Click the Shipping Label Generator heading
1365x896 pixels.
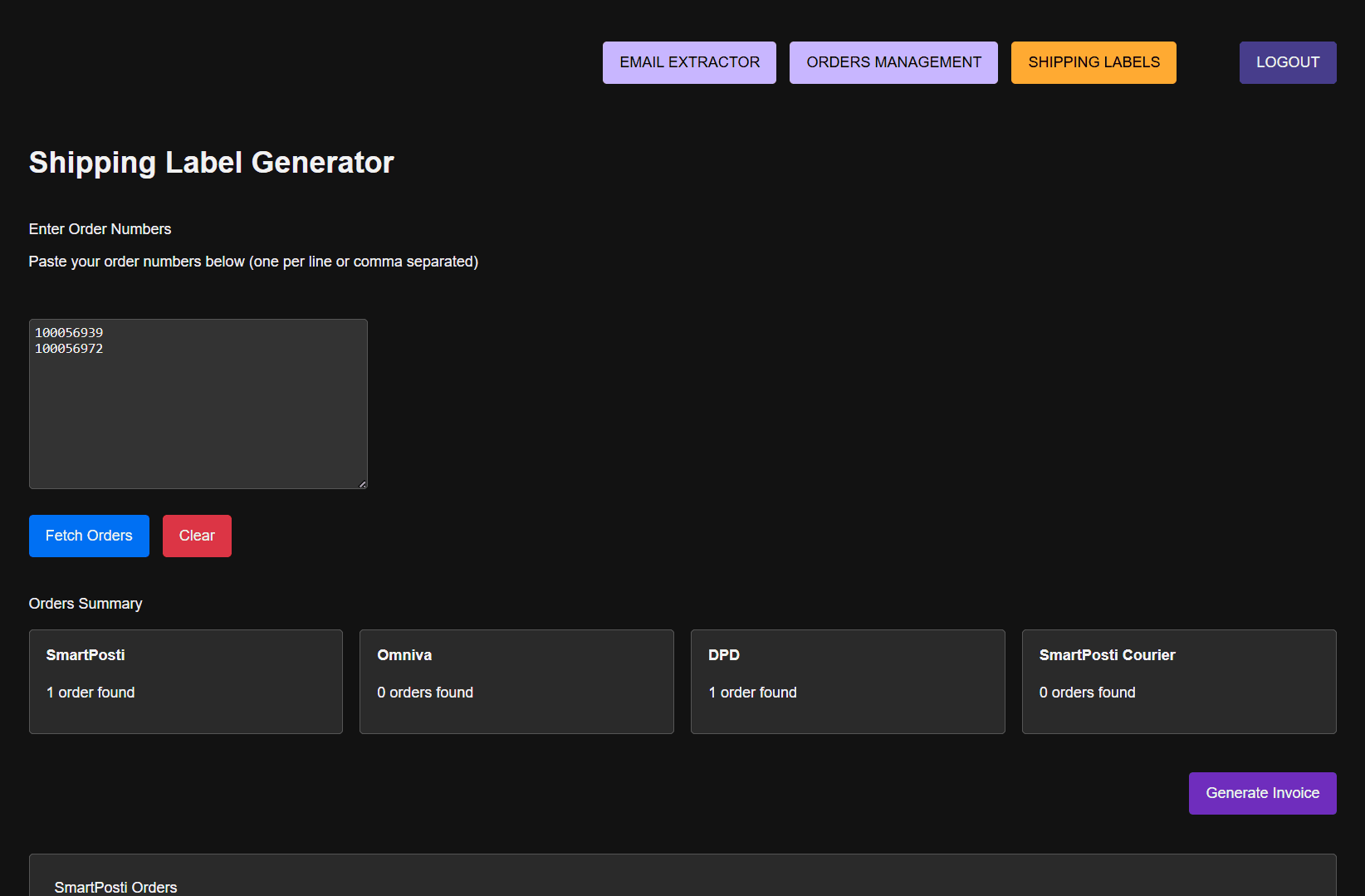pyautogui.click(x=211, y=163)
